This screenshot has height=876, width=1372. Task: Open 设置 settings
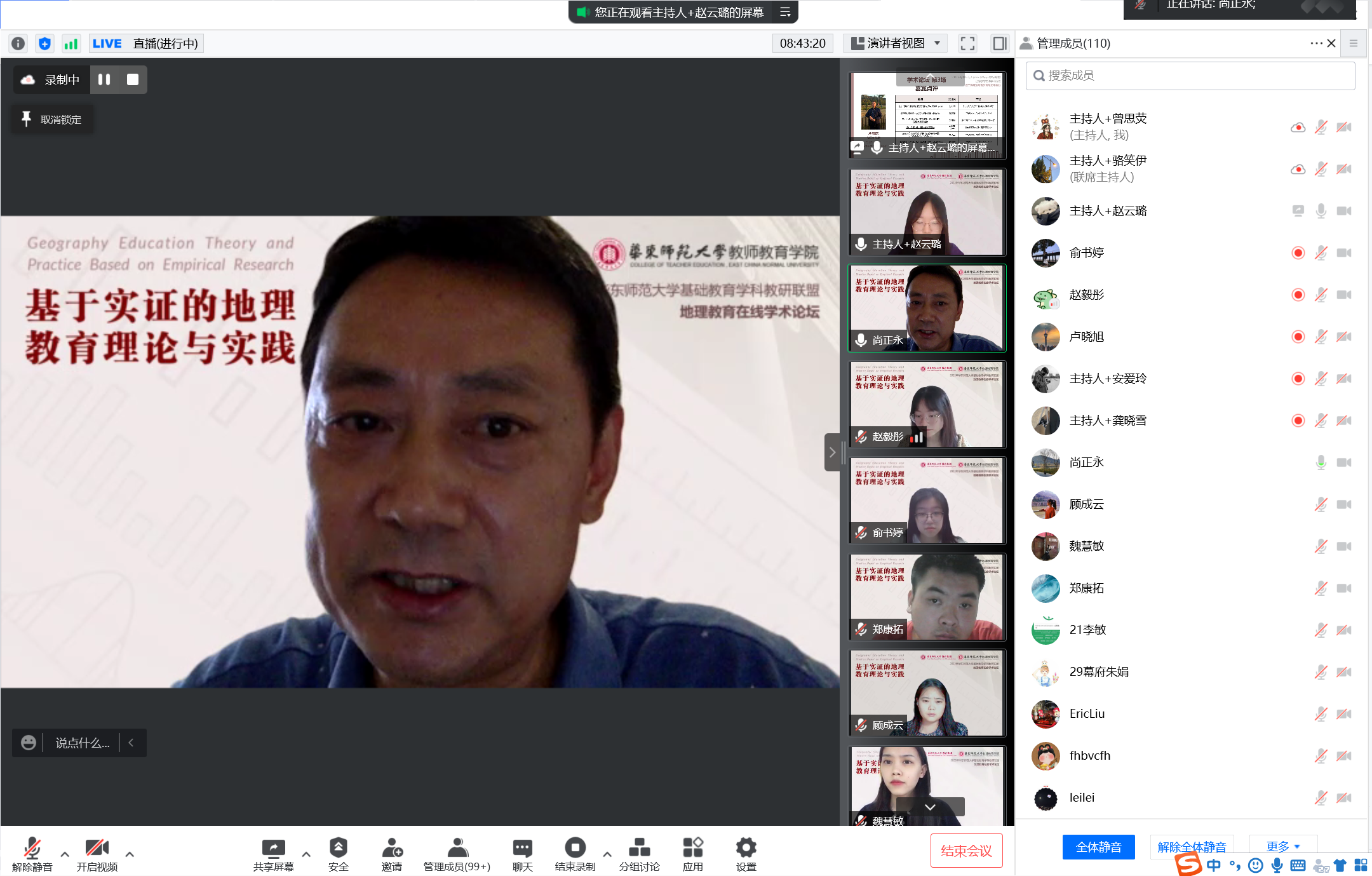click(746, 854)
